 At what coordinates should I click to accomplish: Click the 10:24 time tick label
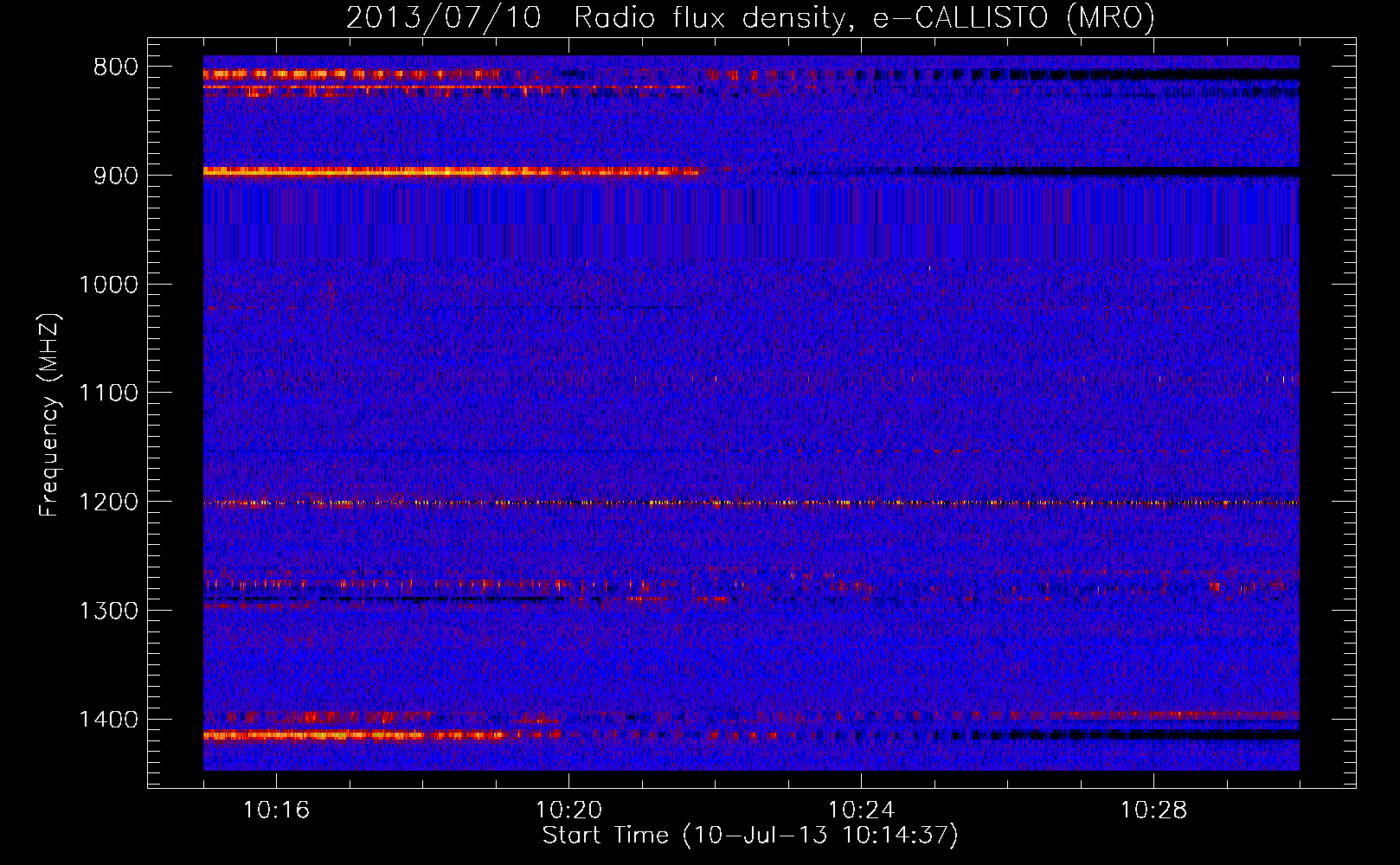click(861, 811)
